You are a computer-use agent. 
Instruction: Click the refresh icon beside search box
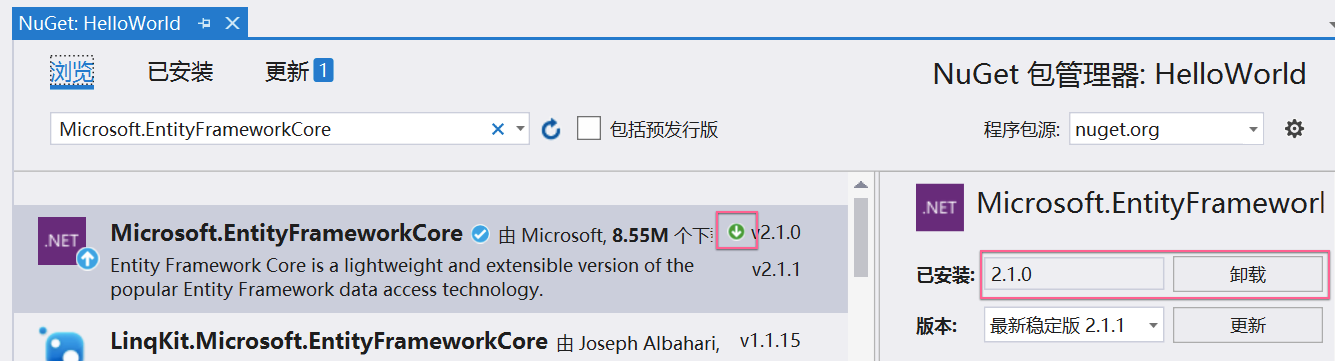[551, 129]
